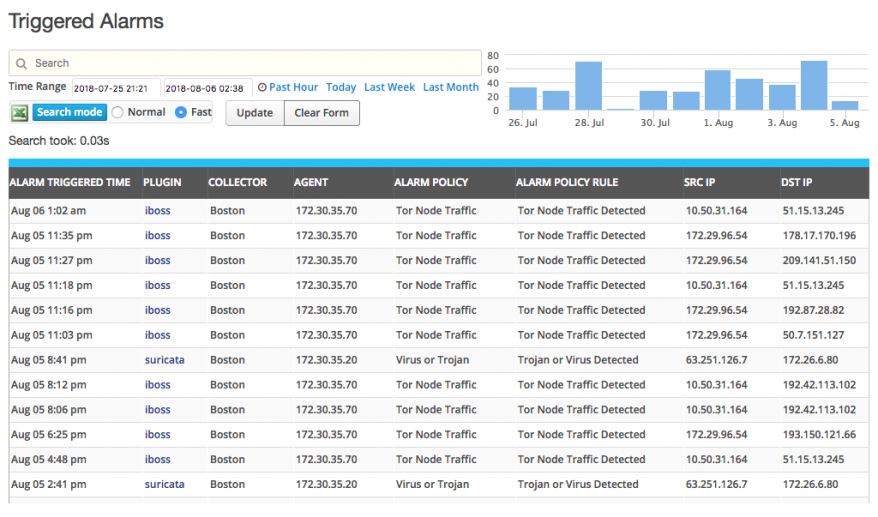This screenshot has width=878, height=517.
Task: Click the 'Aug 05 4:48 pm' time cell
Action: pyautogui.click(x=49, y=459)
